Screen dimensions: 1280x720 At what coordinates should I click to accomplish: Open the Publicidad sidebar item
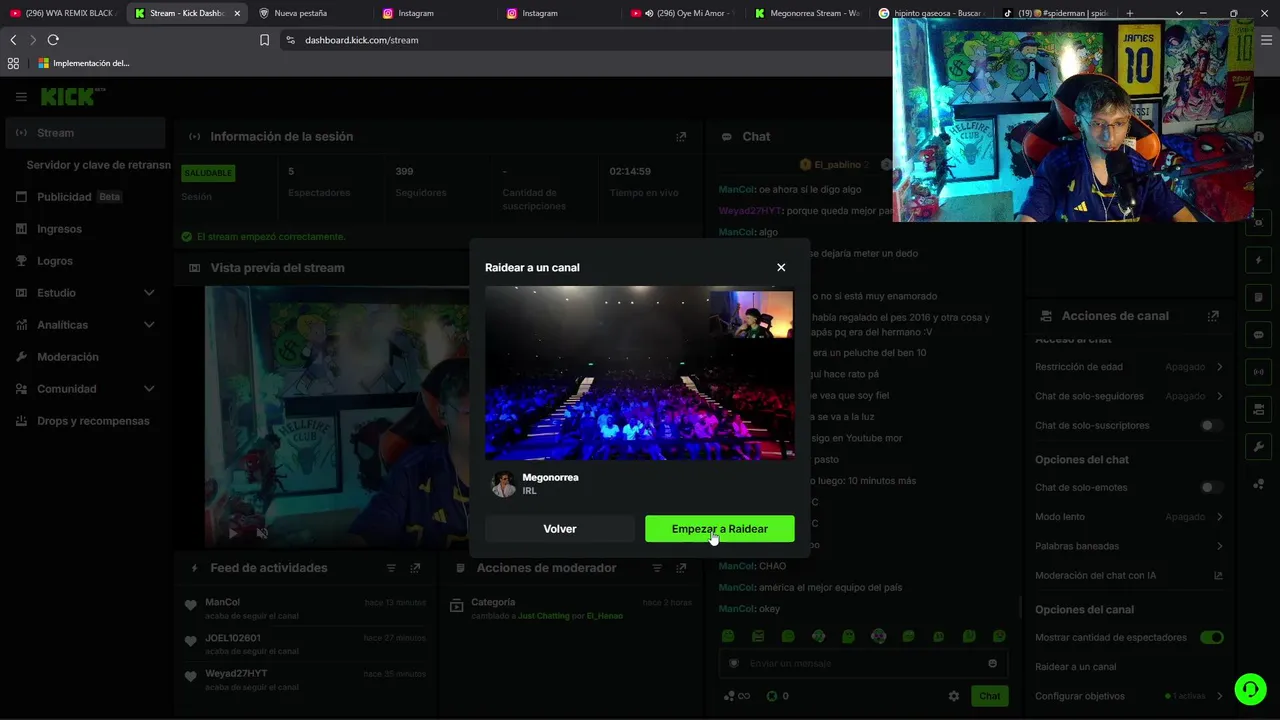[x=85, y=197]
